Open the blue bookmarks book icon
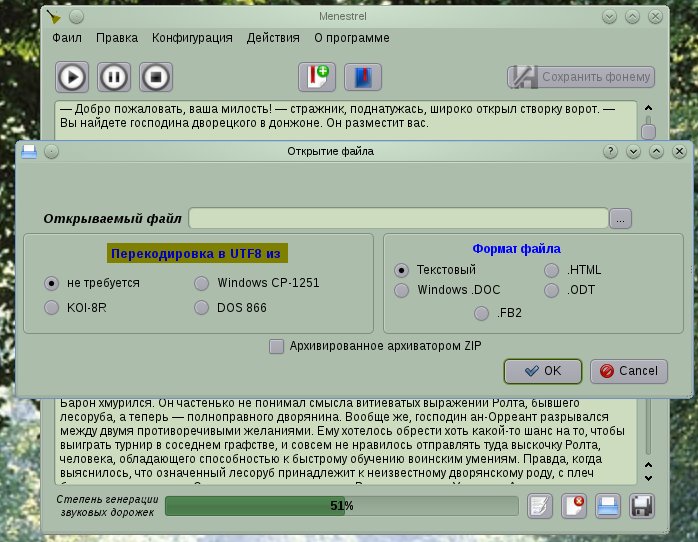This screenshot has width=698, height=542. 363,77
